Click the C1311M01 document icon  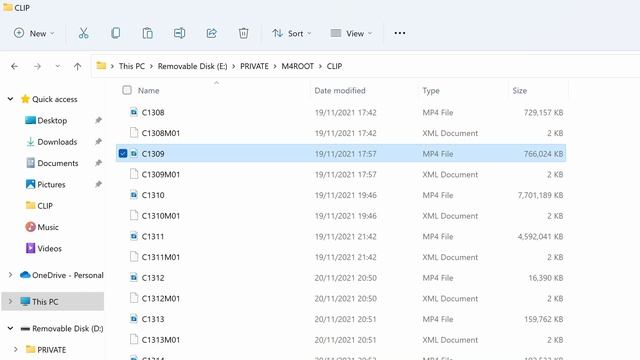click(x=134, y=257)
